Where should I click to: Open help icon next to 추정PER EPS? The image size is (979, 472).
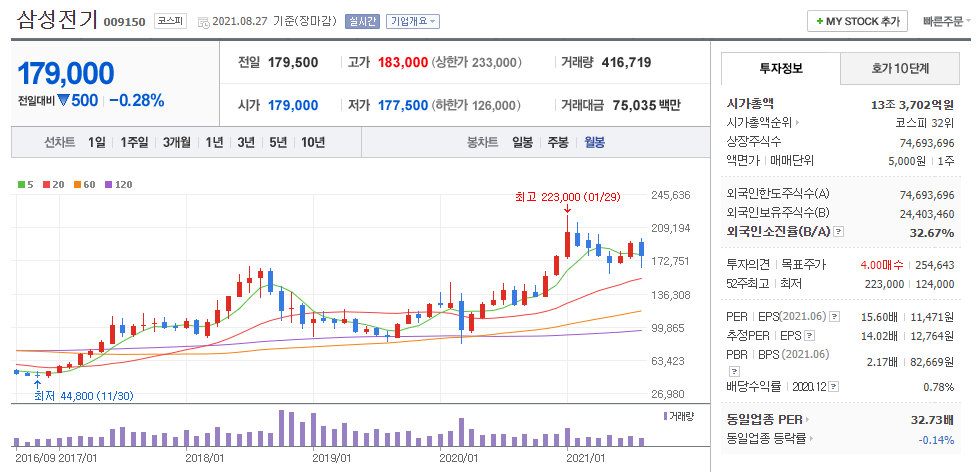pos(810,336)
